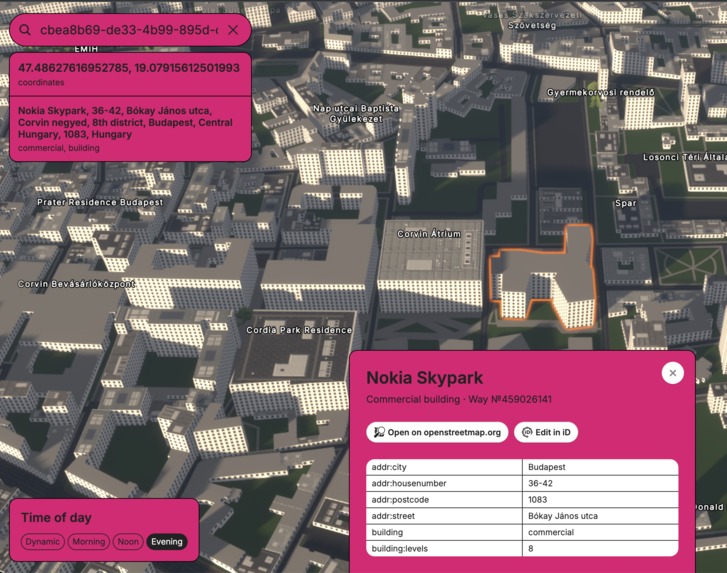Select the Nokia Skypark address result
This screenshot has width=727, height=573.
pyautogui.click(x=130, y=129)
